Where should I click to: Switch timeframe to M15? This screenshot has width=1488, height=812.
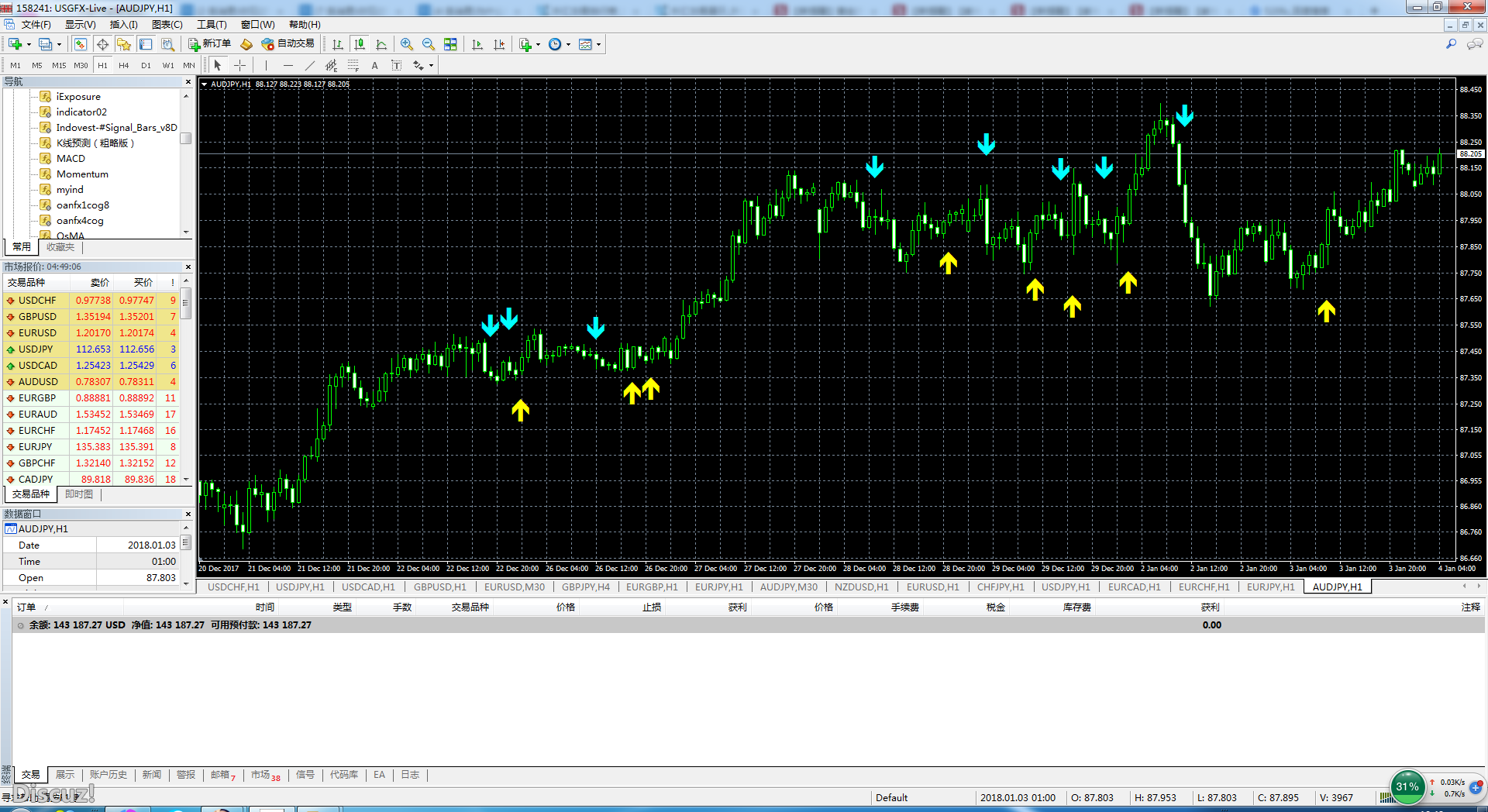tap(59, 65)
